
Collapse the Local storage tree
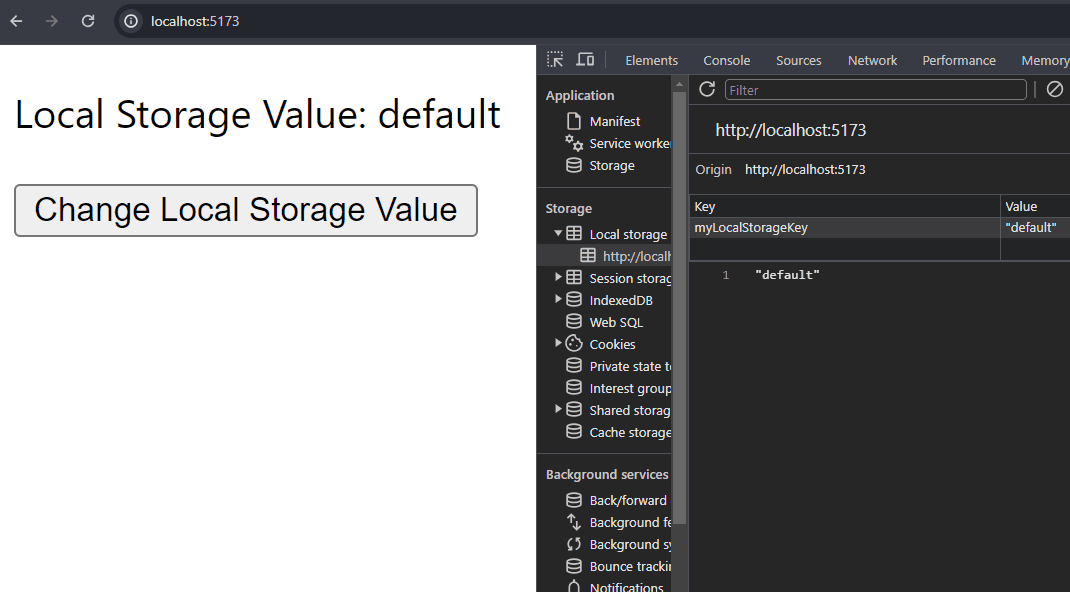click(x=558, y=233)
